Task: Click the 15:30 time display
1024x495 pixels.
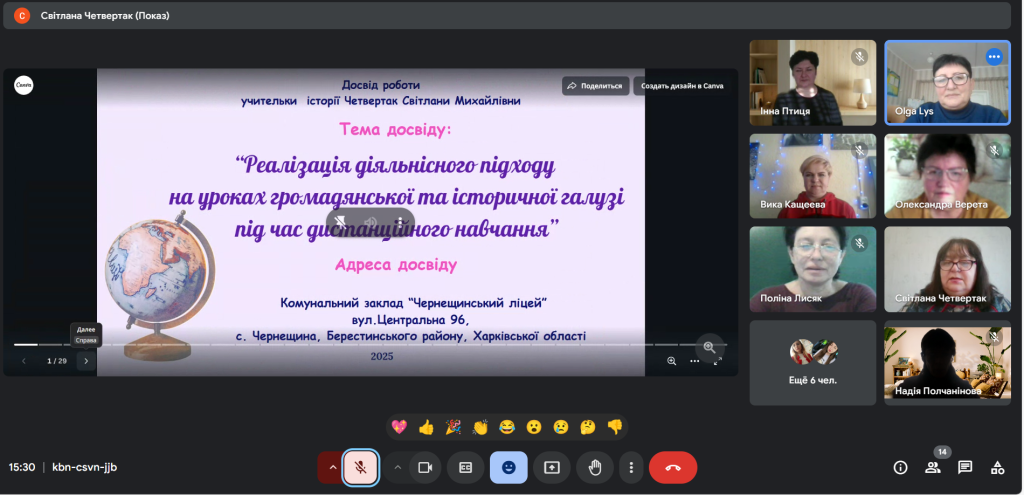Action: pyautogui.click(x=22, y=467)
